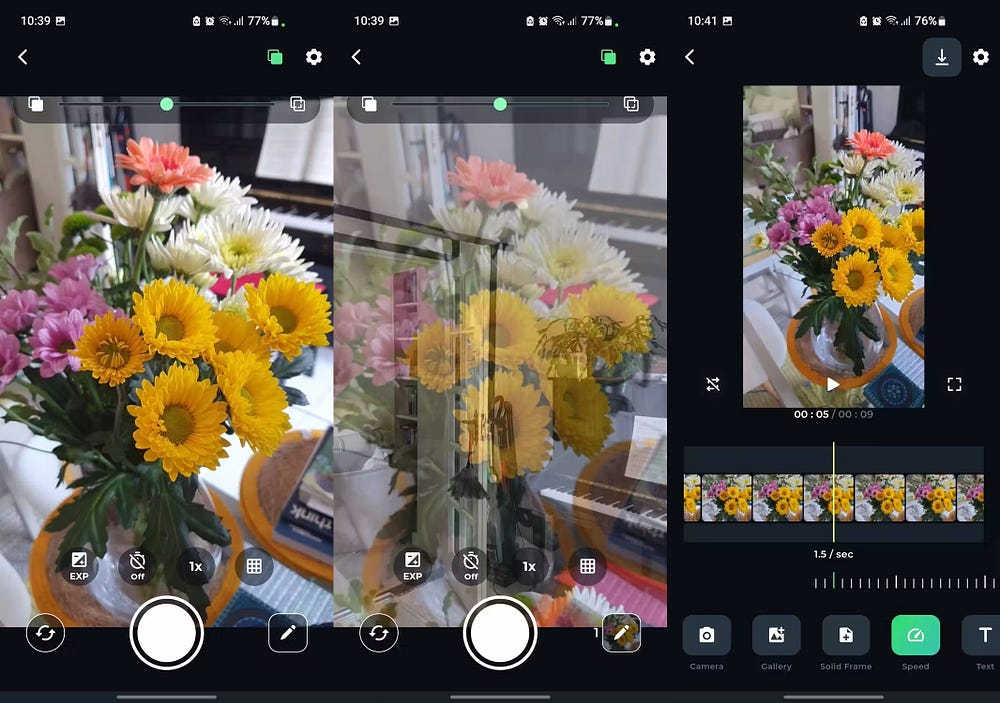Toggle timer Off button on left screen

[x=138, y=566]
